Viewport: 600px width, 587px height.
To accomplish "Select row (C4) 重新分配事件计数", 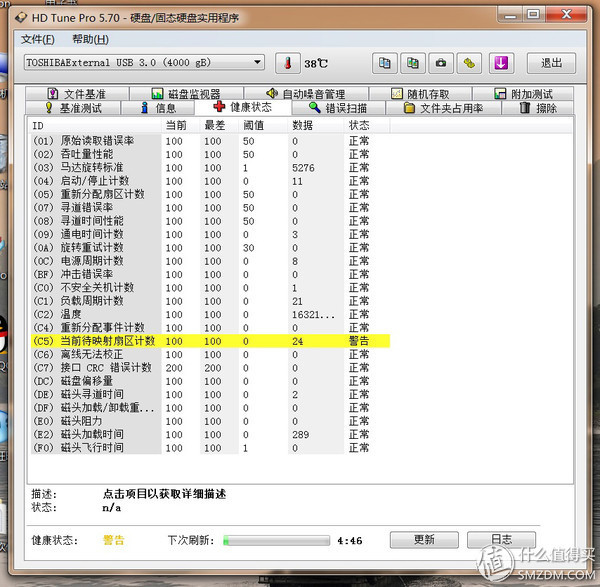I will 210,328.
